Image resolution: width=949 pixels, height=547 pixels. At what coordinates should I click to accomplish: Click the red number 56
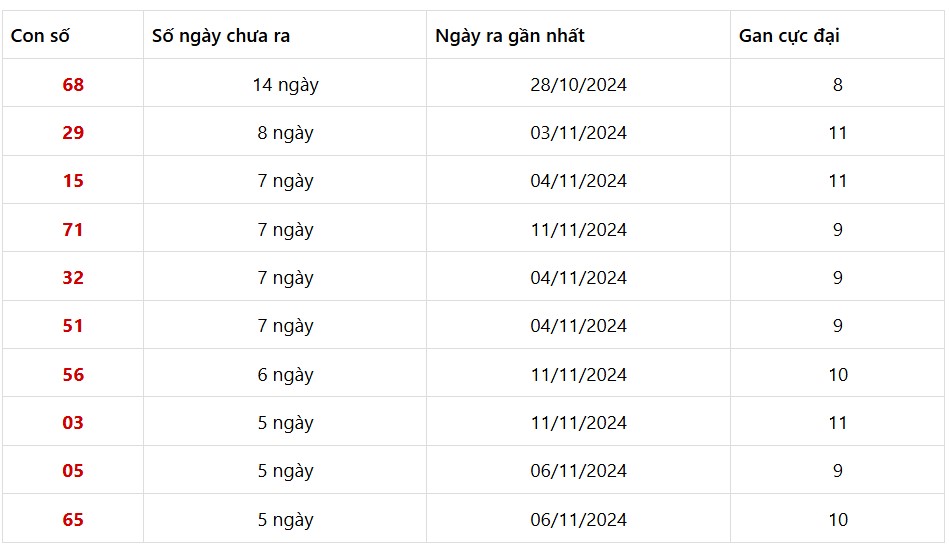coord(73,375)
